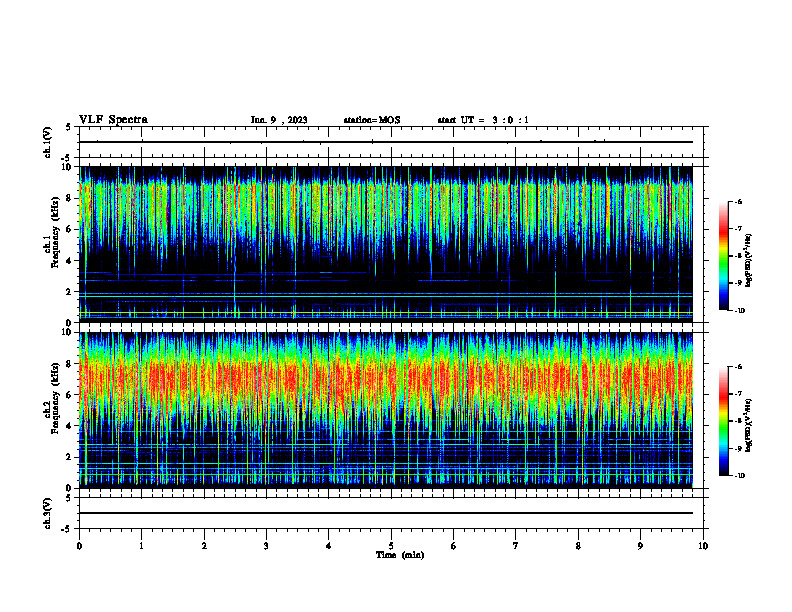The image size is (792, 612).
Task: Click the "station=MOS" header label
Action: tap(372, 120)
